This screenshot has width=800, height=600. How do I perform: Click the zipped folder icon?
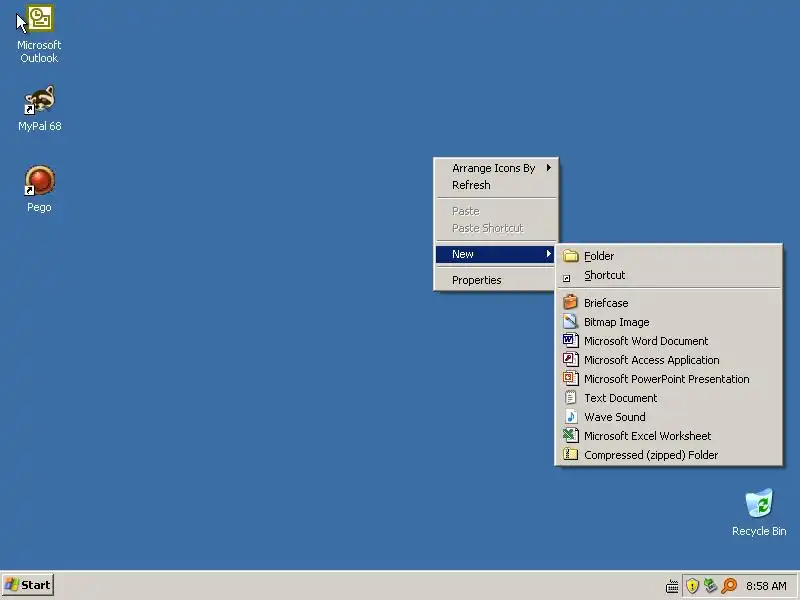click(570, 454)
